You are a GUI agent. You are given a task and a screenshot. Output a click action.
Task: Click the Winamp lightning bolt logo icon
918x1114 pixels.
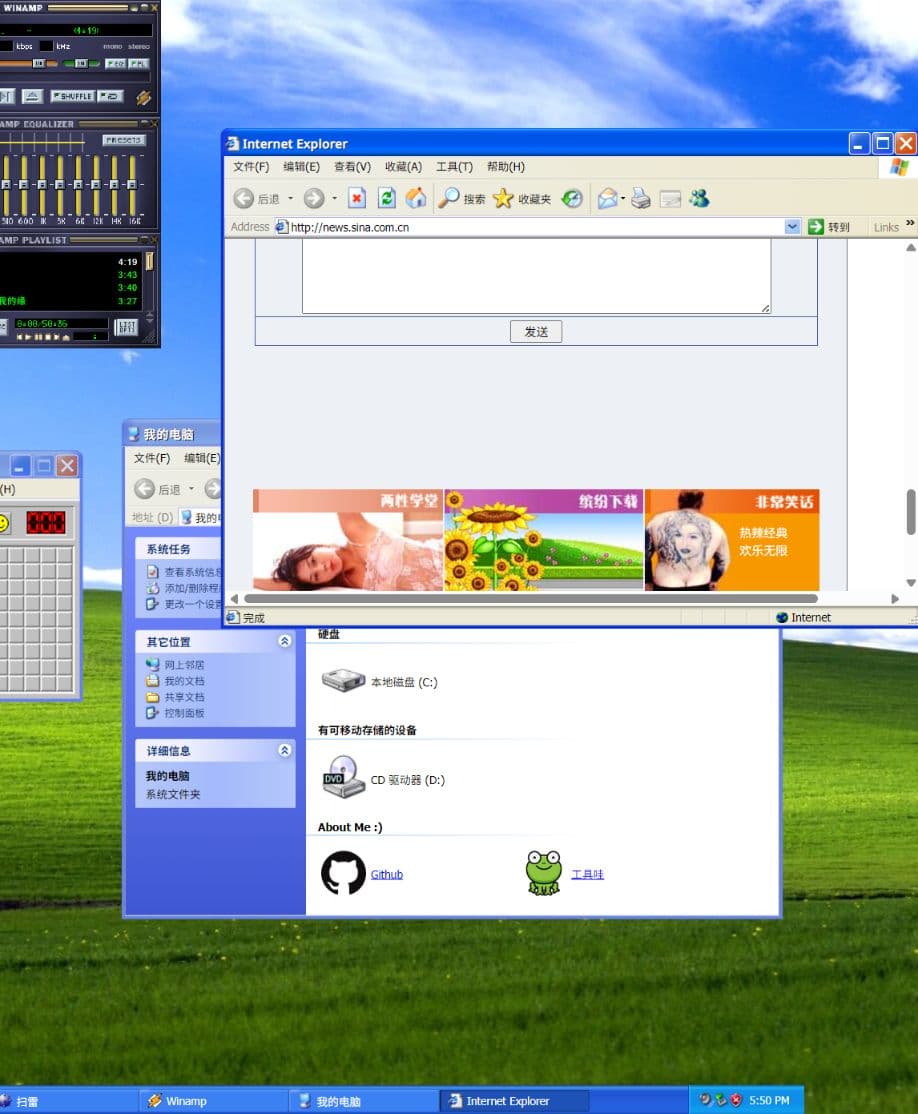pos(144,97)
